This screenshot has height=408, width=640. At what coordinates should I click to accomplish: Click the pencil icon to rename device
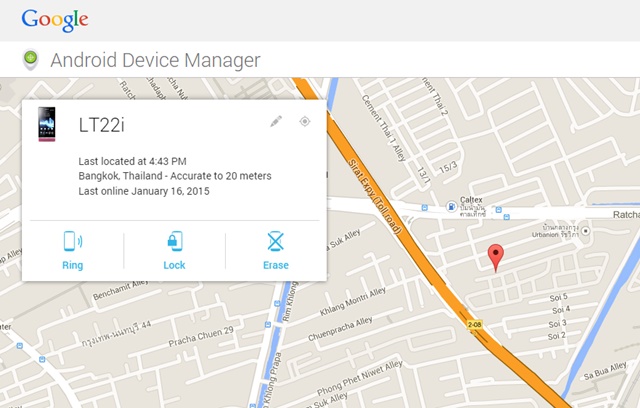click(x=277, y=122)
